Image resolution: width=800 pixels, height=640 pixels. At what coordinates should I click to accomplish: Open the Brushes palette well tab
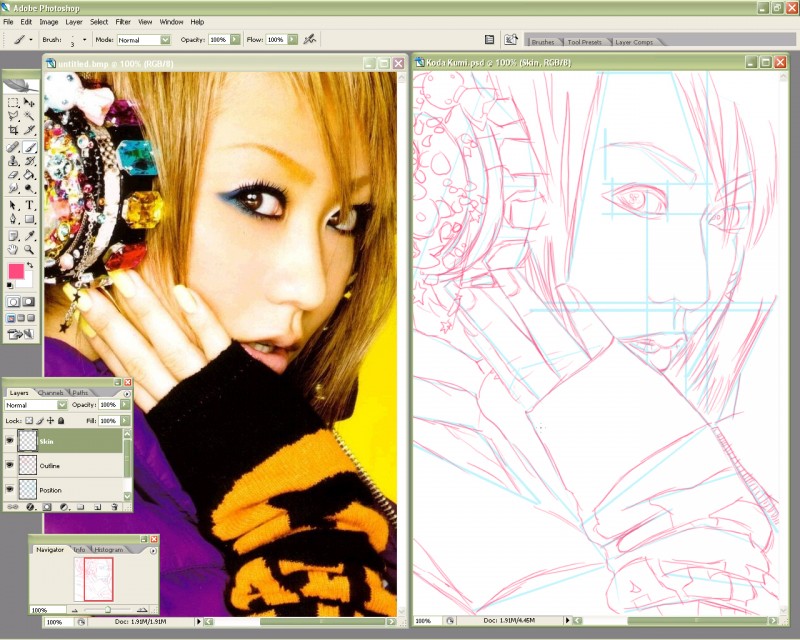[x=543, y=42]
